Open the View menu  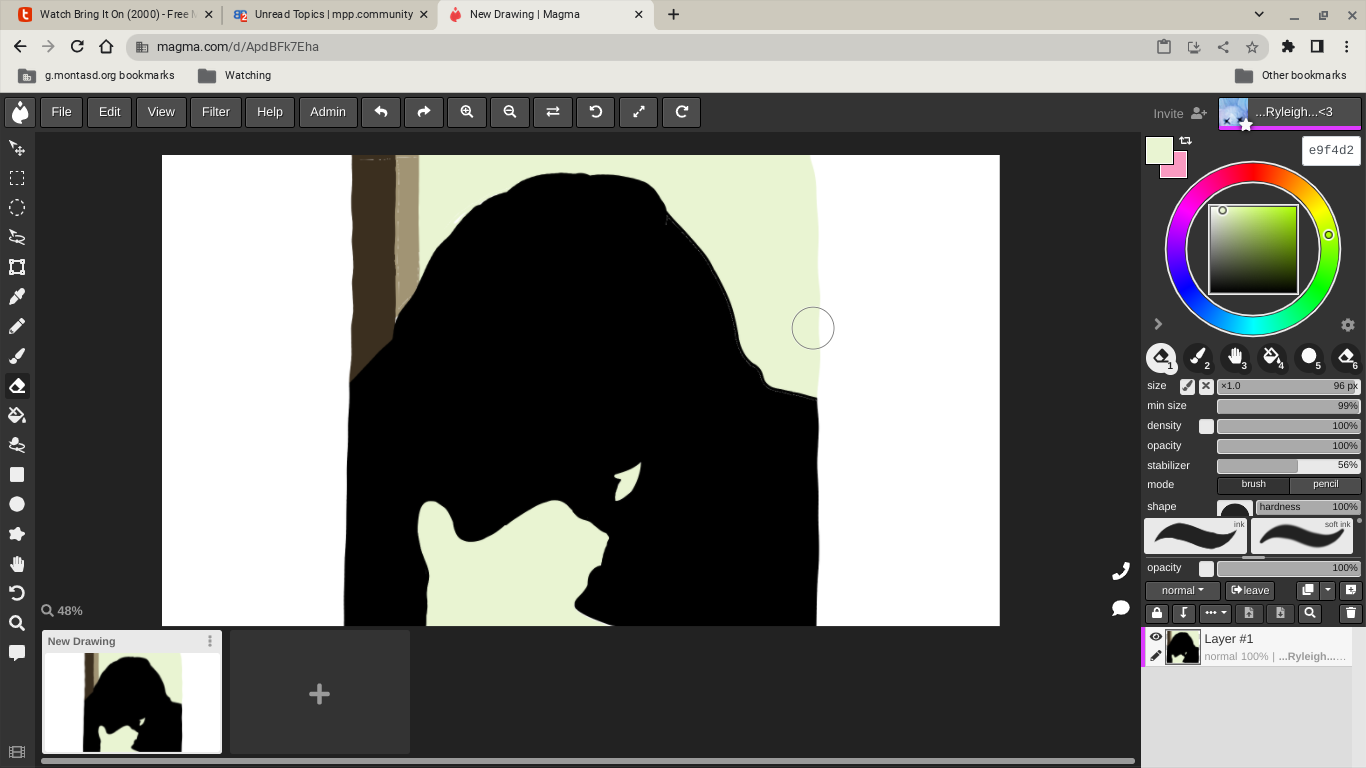161,112
